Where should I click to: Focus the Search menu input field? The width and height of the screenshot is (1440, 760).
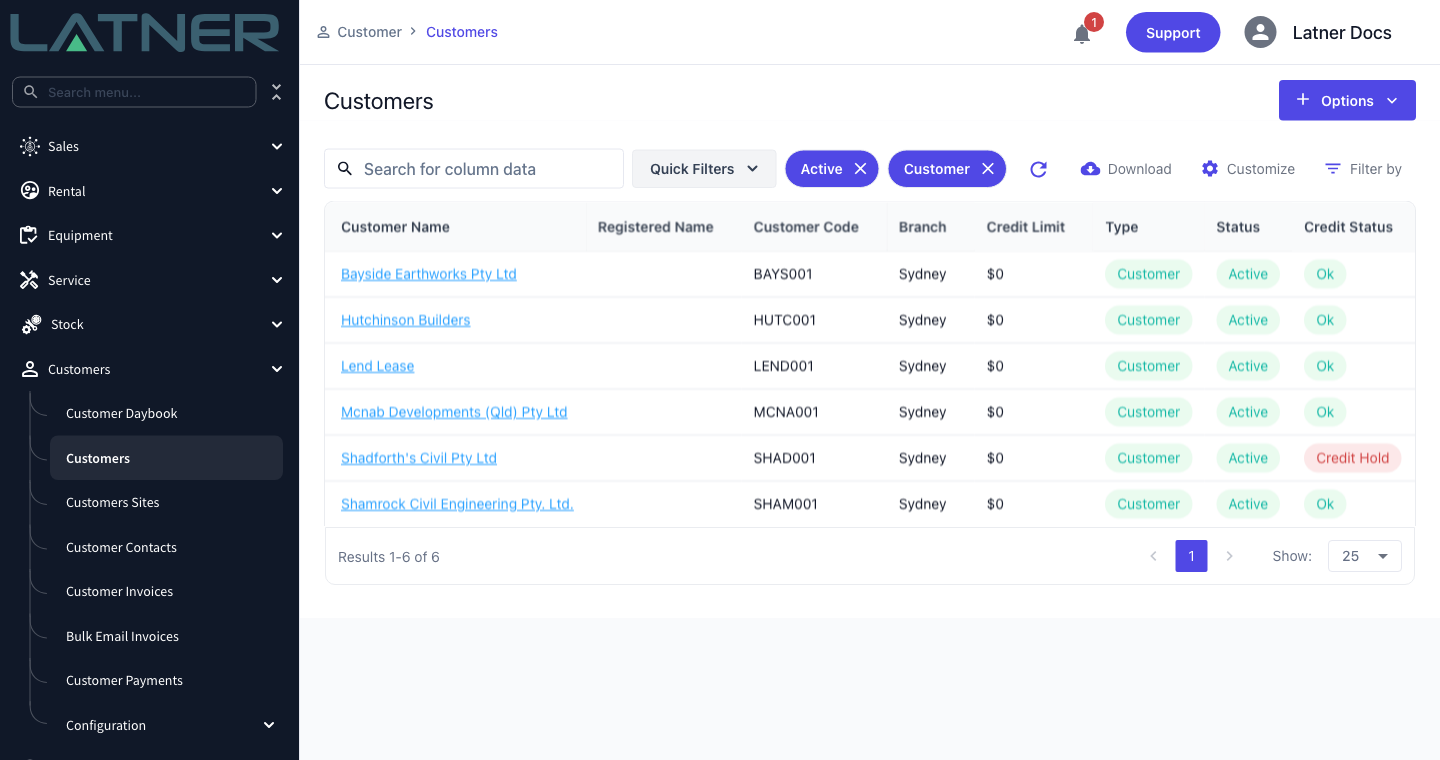point(134,92)
